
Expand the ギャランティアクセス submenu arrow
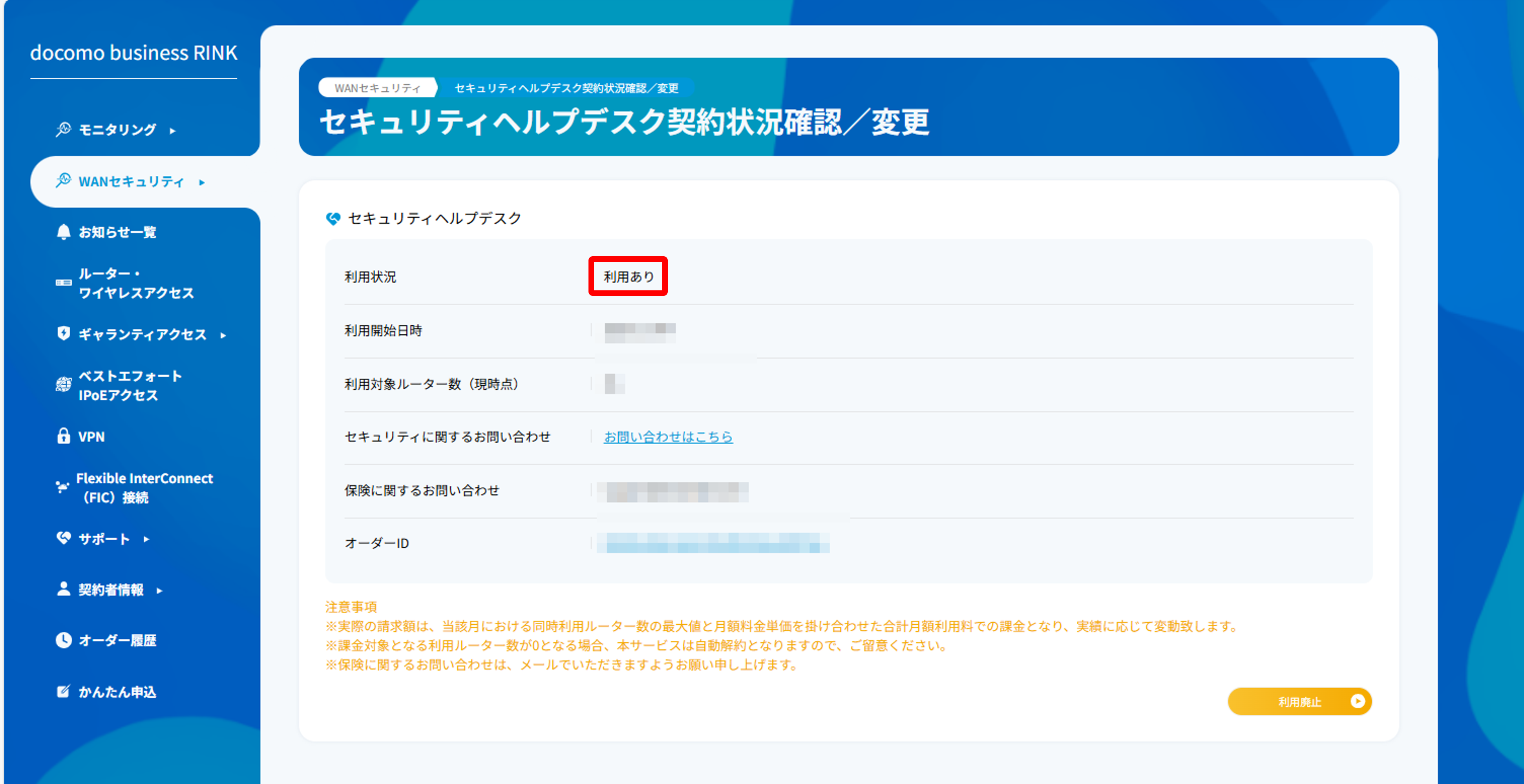coord(224,335)
